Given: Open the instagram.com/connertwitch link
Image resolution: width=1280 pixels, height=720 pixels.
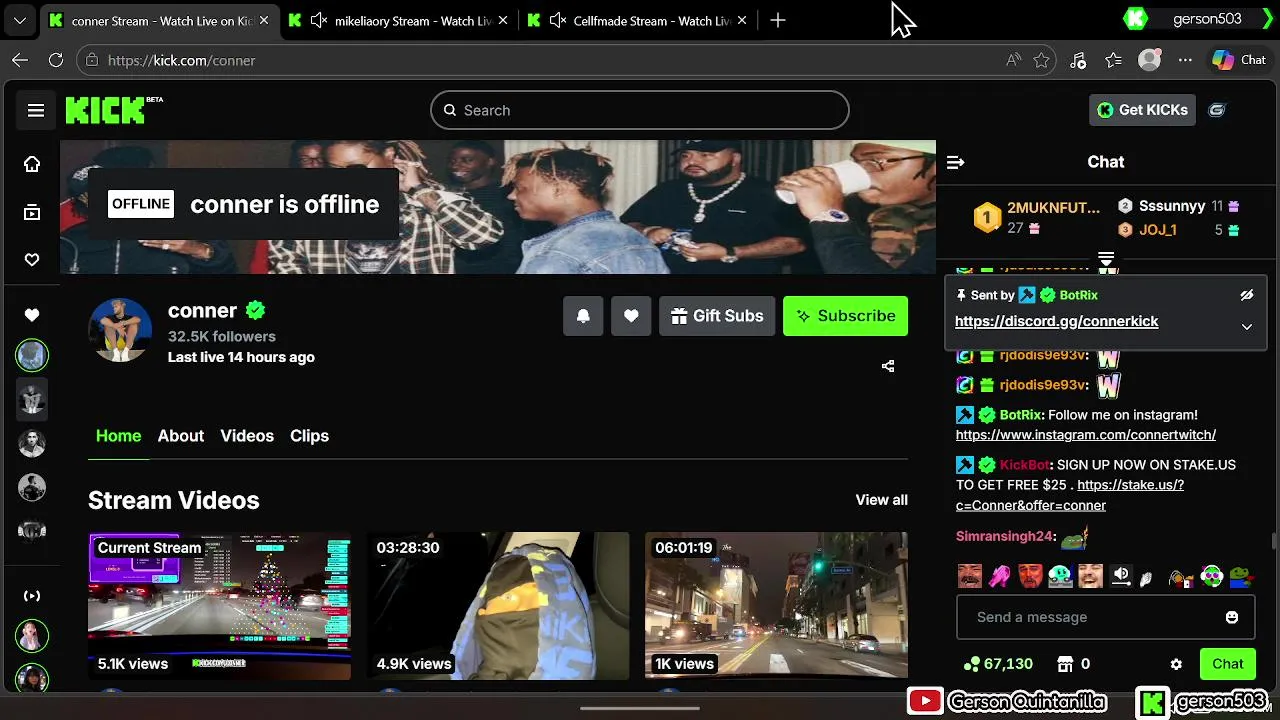Looking at the screenshot, I should [x=1085, y=435].
